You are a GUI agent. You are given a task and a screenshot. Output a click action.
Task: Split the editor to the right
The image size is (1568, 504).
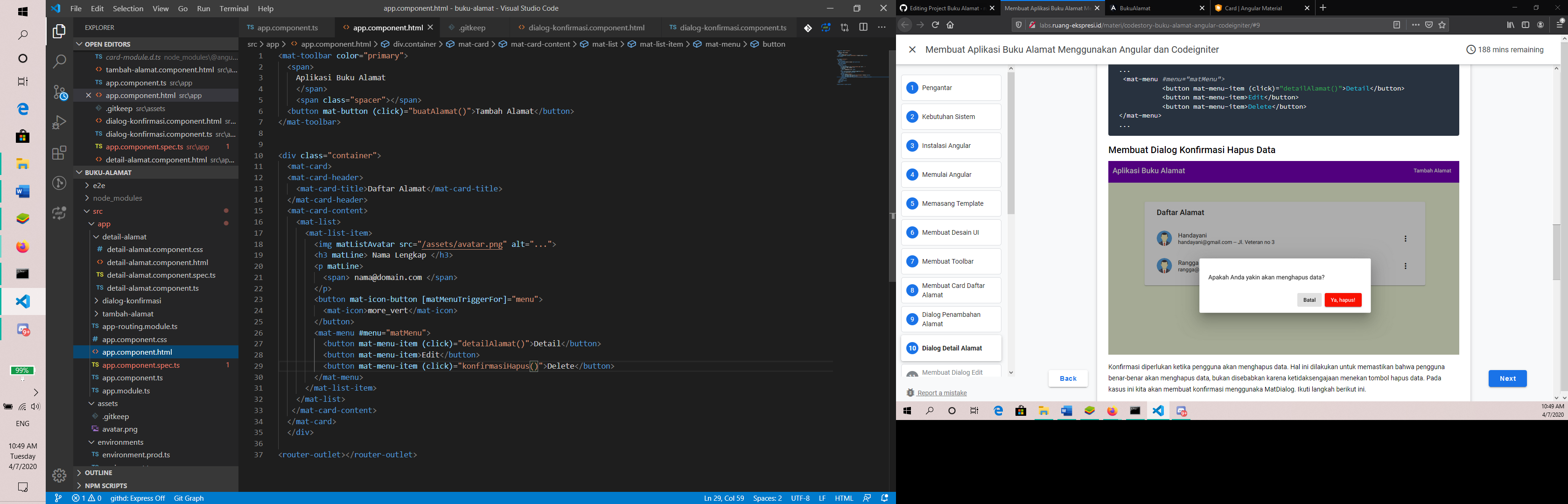coord(863,28)
